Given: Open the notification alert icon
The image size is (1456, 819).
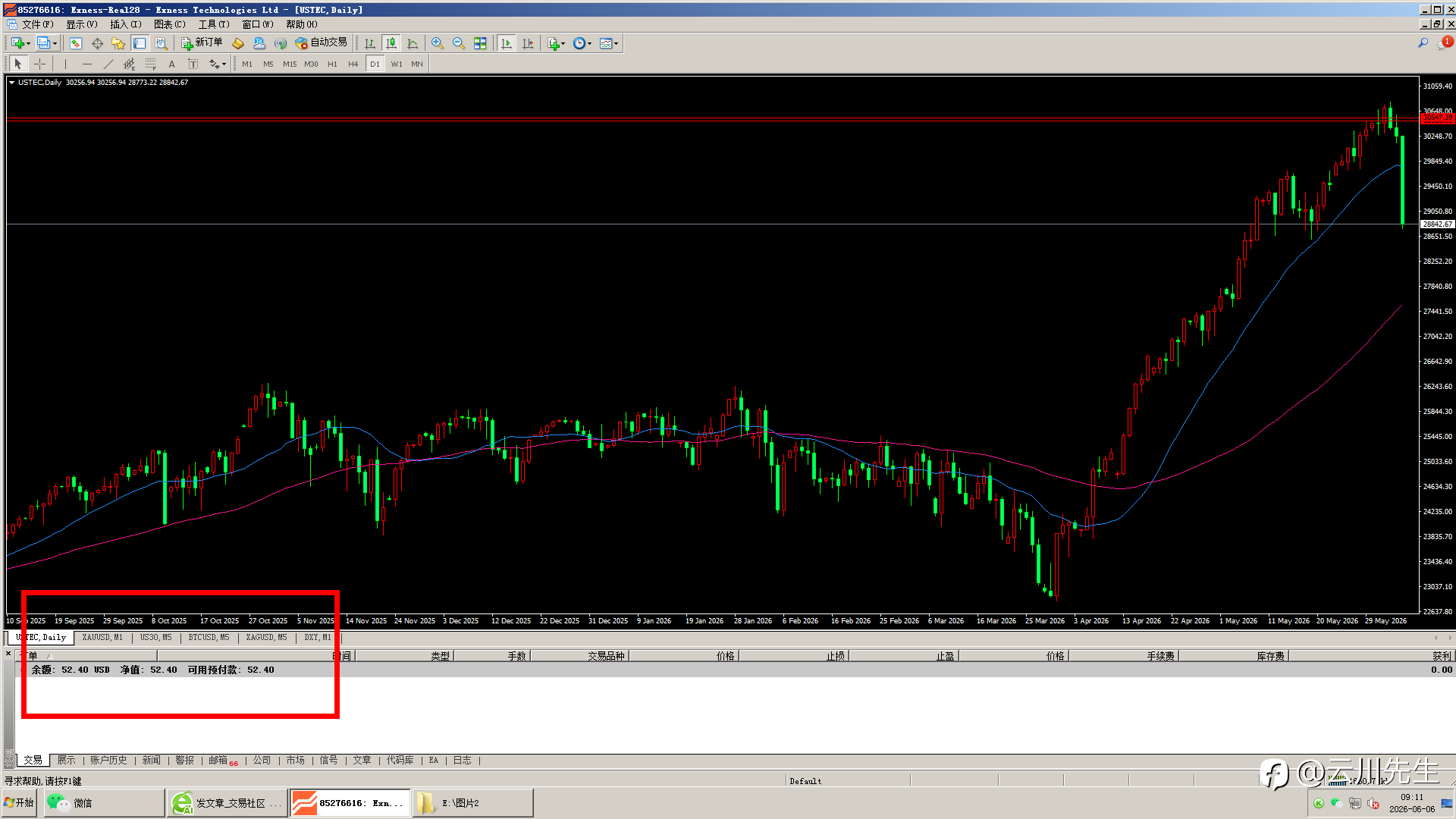Looking at the screenshot, I should (x=1444, y=43).
